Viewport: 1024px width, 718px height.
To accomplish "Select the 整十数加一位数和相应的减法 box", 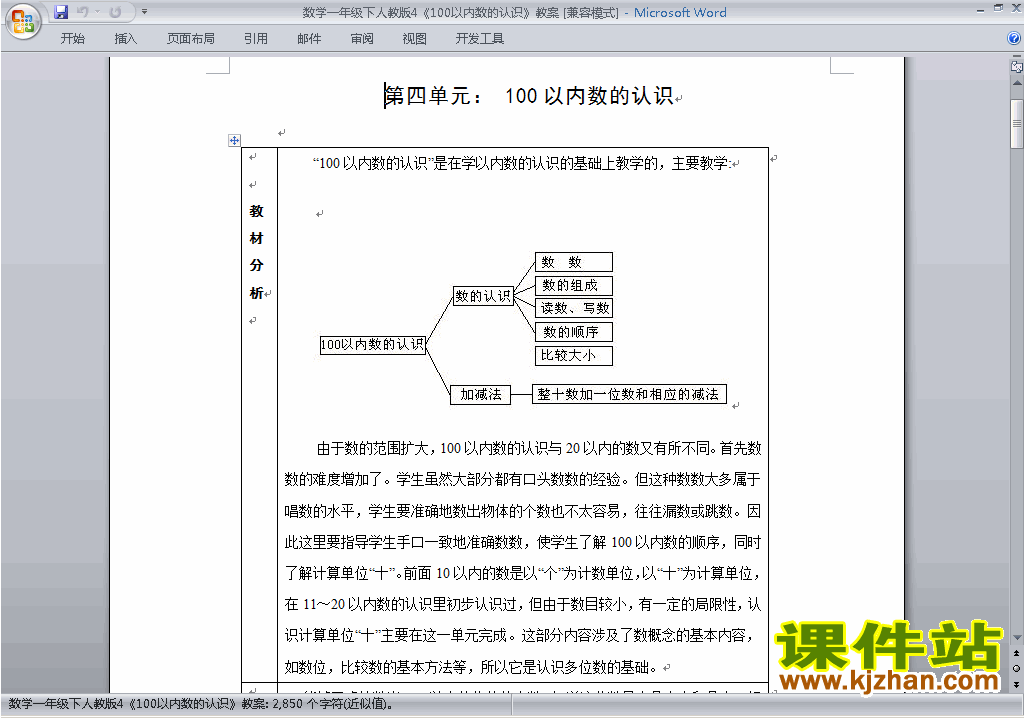I will [x=629, y=395].
